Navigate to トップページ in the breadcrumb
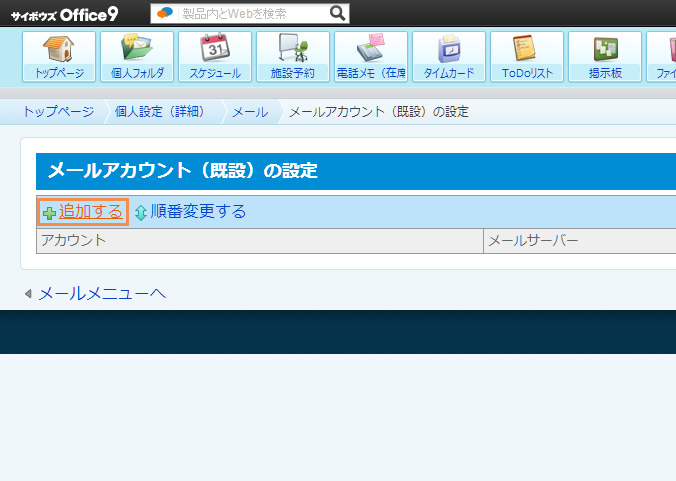The height and width of the screenshot is (481, 676). coord(58,112)
